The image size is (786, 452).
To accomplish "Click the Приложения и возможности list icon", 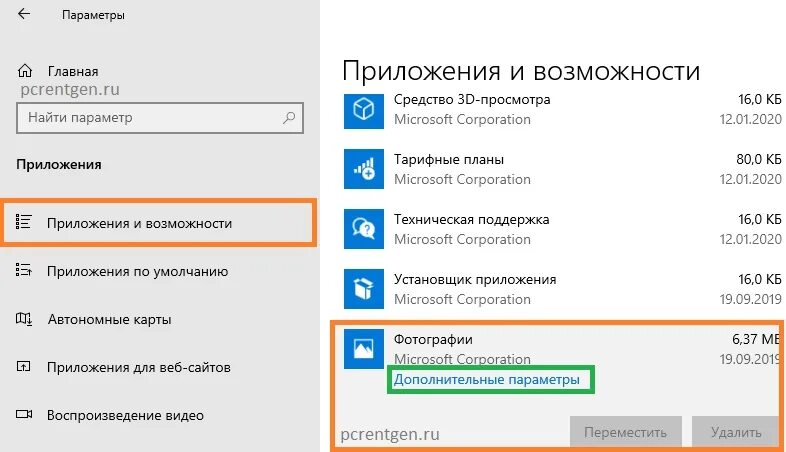I will (24, 222).
